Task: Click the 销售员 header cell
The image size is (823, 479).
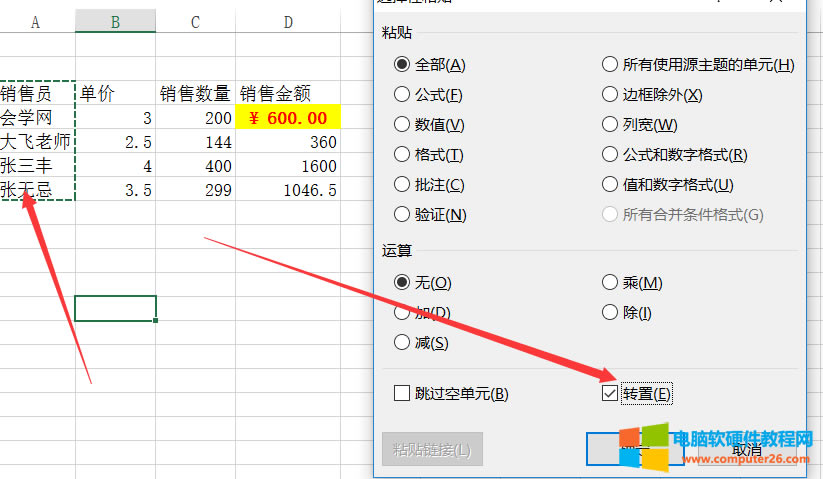Action: click(x=37, y=93)
